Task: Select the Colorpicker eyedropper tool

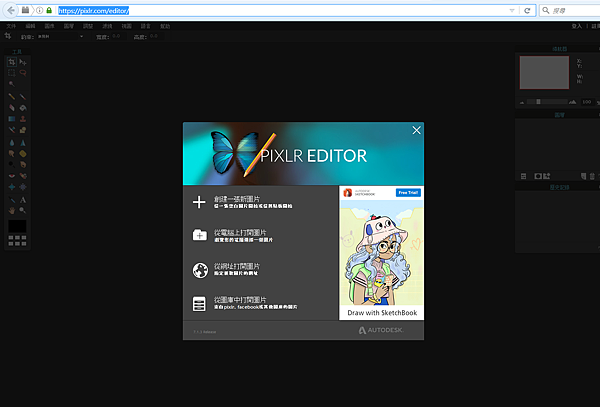Action: (x=12, y=200)
